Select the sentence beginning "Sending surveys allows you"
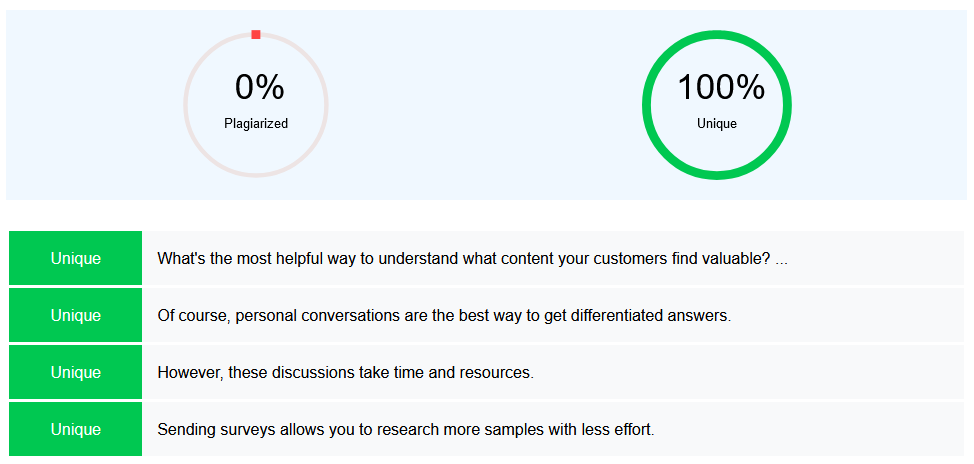This screenshot has height=464, width=974. pyautogui.click(x=405, y=429)
